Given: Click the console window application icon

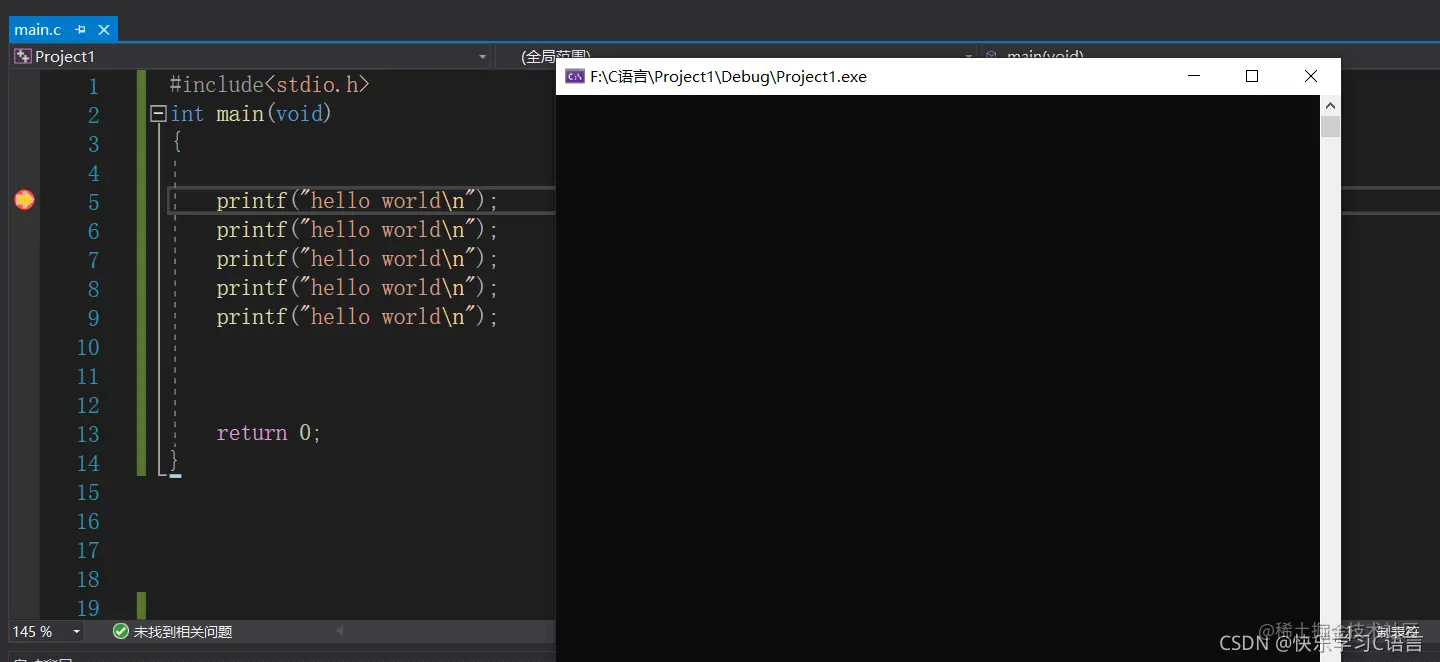Looking at the screenshot, I should 575,76.
